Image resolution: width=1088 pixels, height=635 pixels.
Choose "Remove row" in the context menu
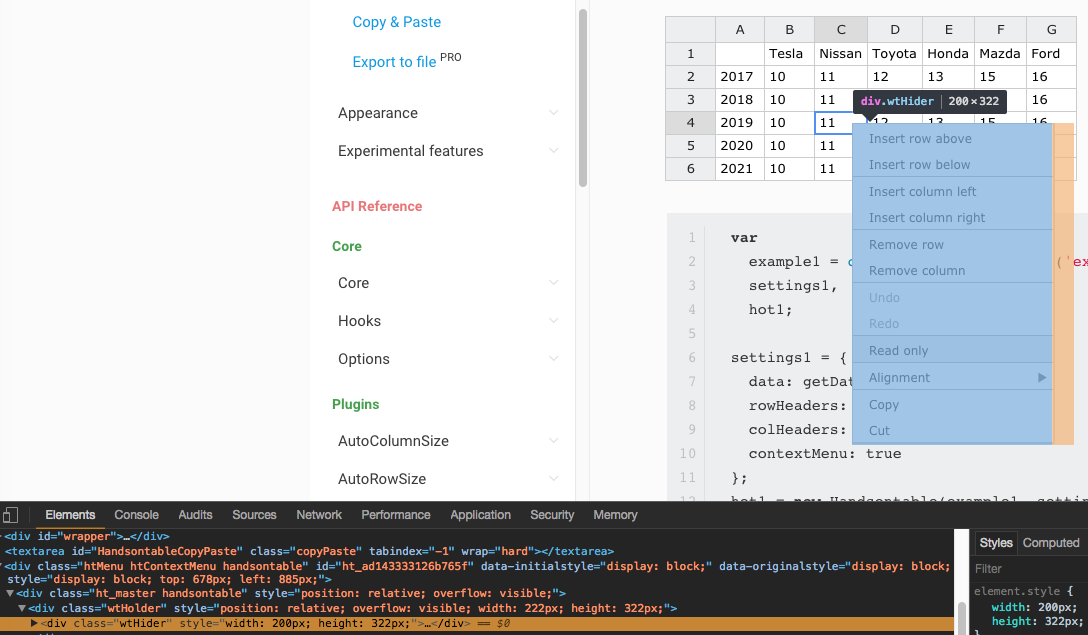point(906,244)
